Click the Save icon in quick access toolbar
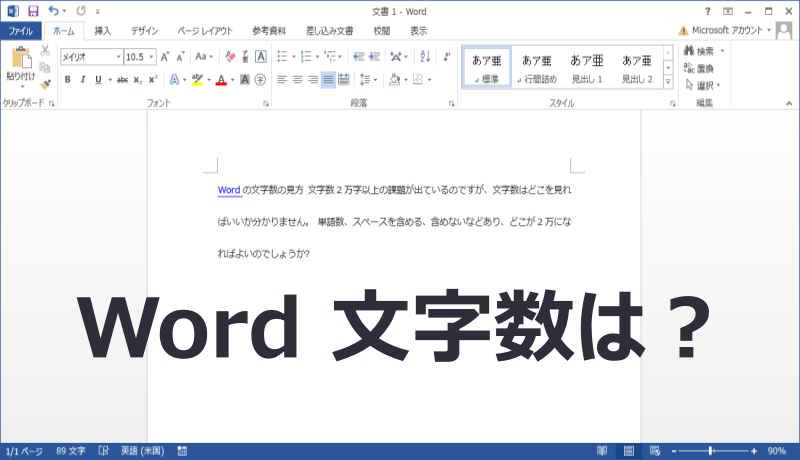This screenshot has width=800, height=460. 33,11
